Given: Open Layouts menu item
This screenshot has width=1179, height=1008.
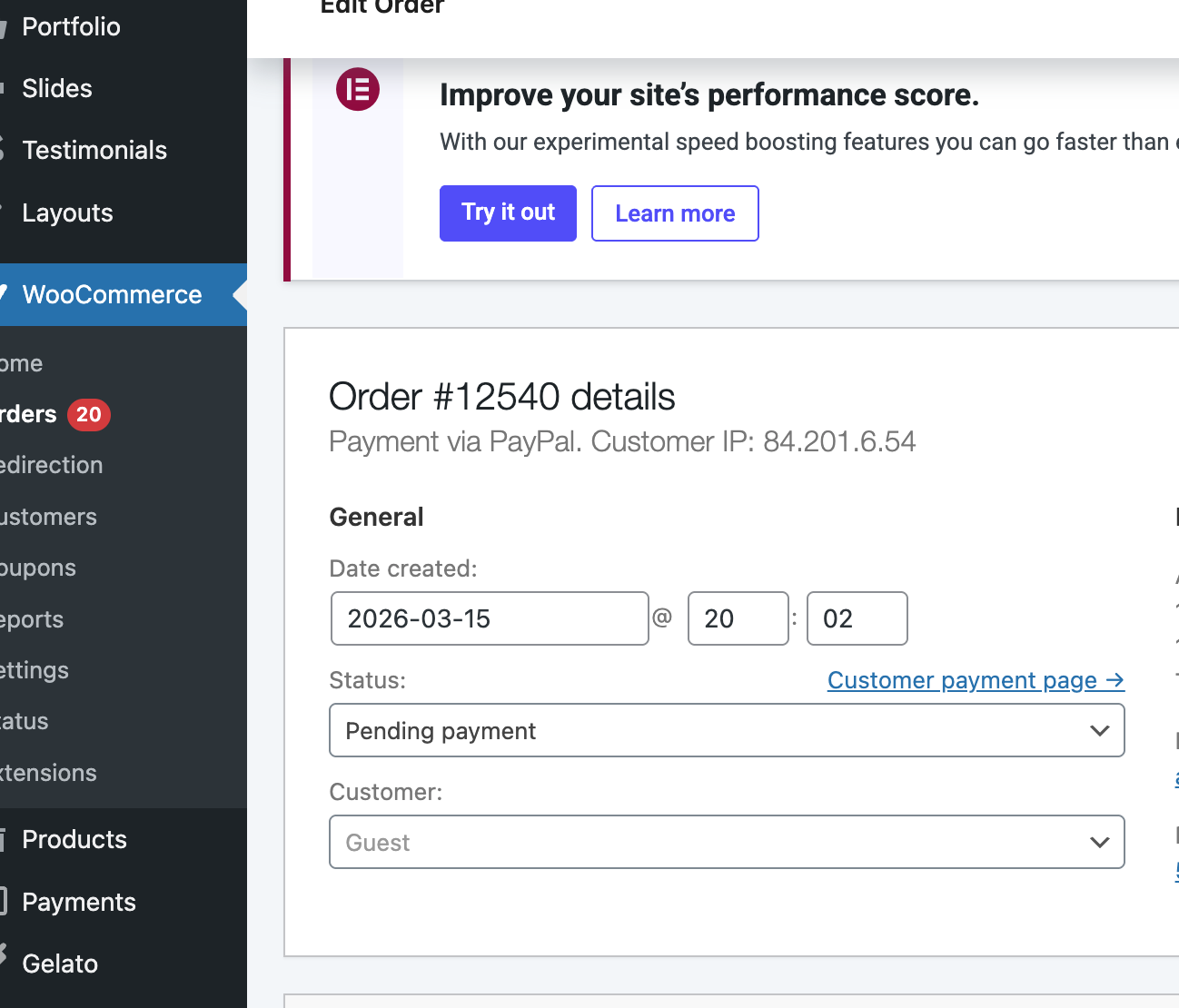Looking at the screenshot, I should pyautogui.click(x=67, y=213).
